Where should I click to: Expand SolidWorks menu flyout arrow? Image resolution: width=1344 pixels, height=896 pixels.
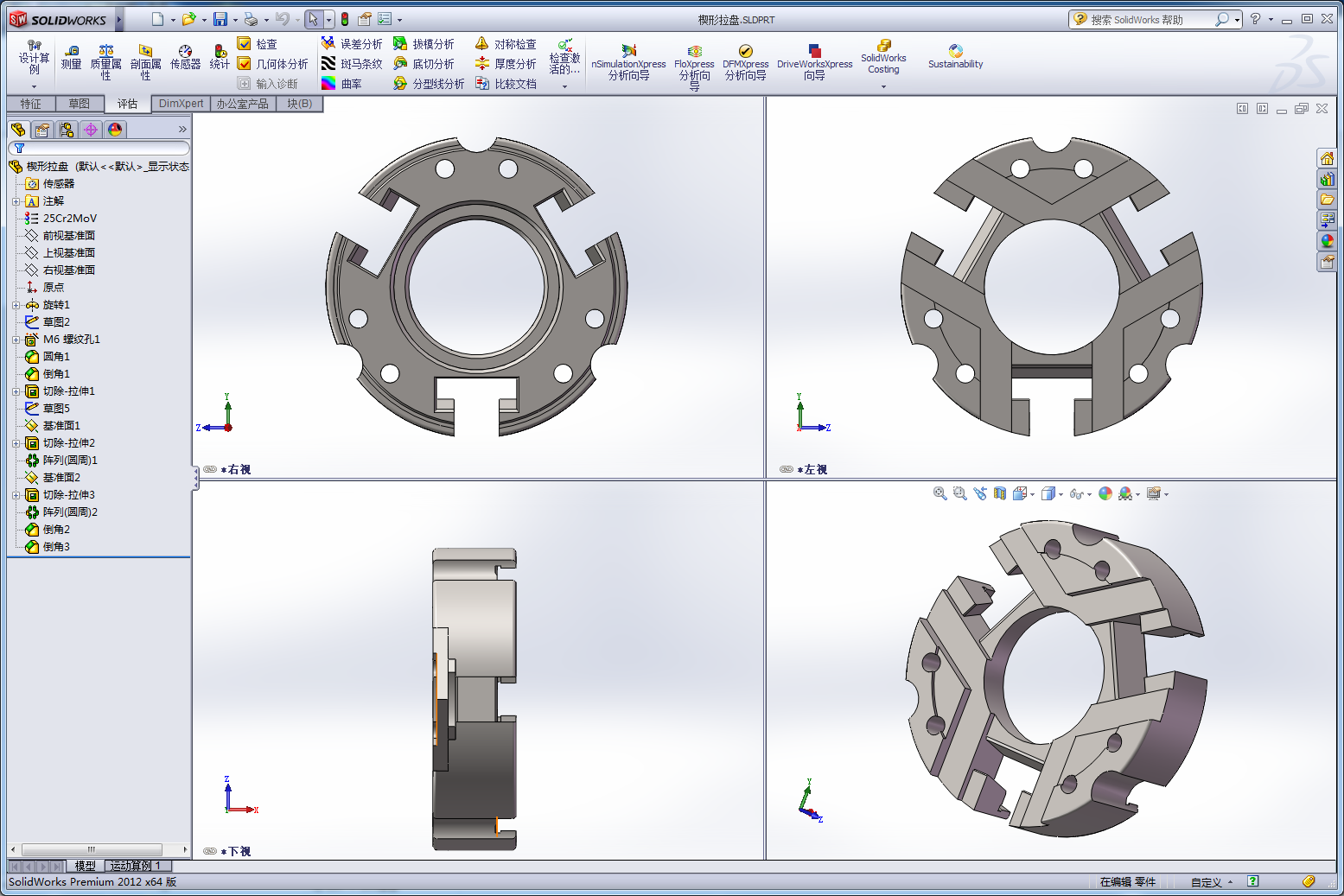[119, 19]
